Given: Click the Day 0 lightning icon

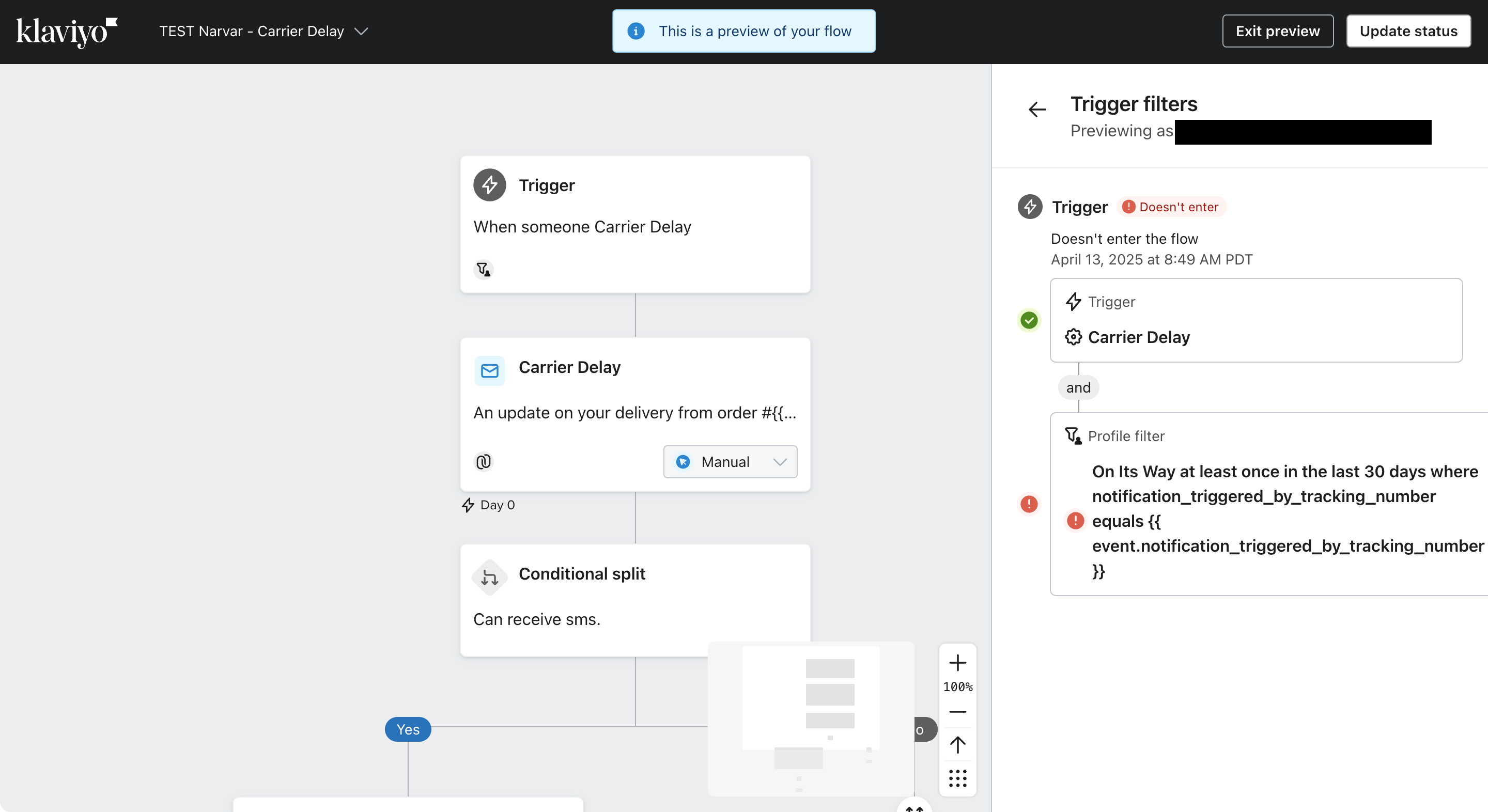Looking at the screenshot, I should pos(468,505).
